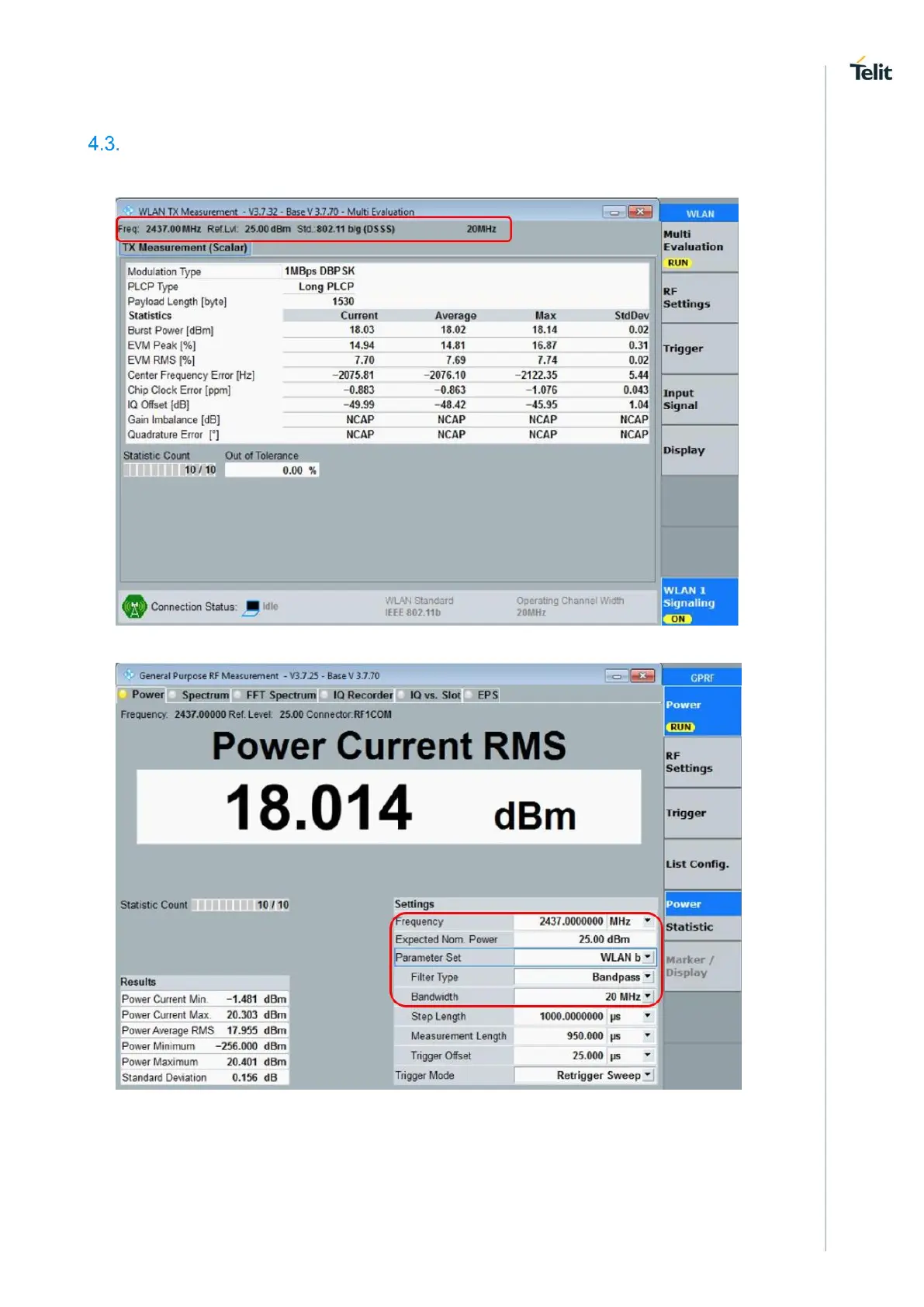Viewport: 924px width, 1307px height.
Task: Open RF Settings in the GPRF panel
Action: (702, 762)
